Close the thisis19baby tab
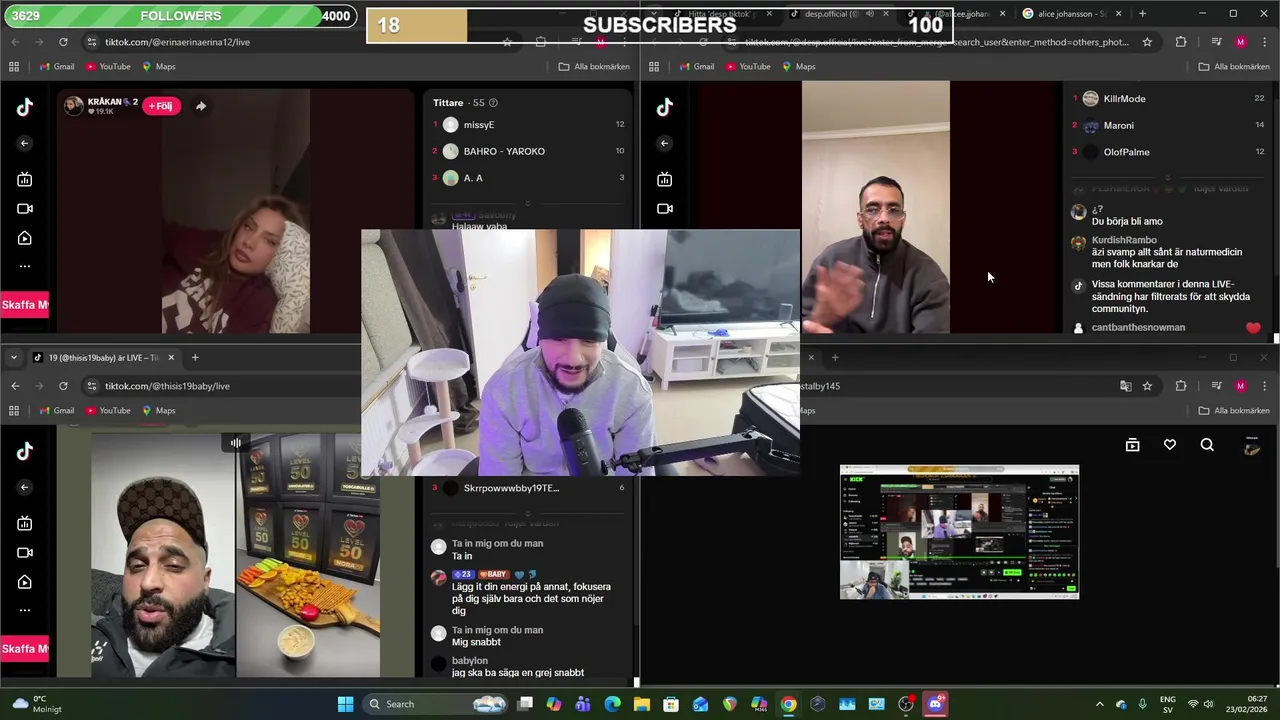The height and width of the screenshot is (720, 1280). [x=171, y=358]
